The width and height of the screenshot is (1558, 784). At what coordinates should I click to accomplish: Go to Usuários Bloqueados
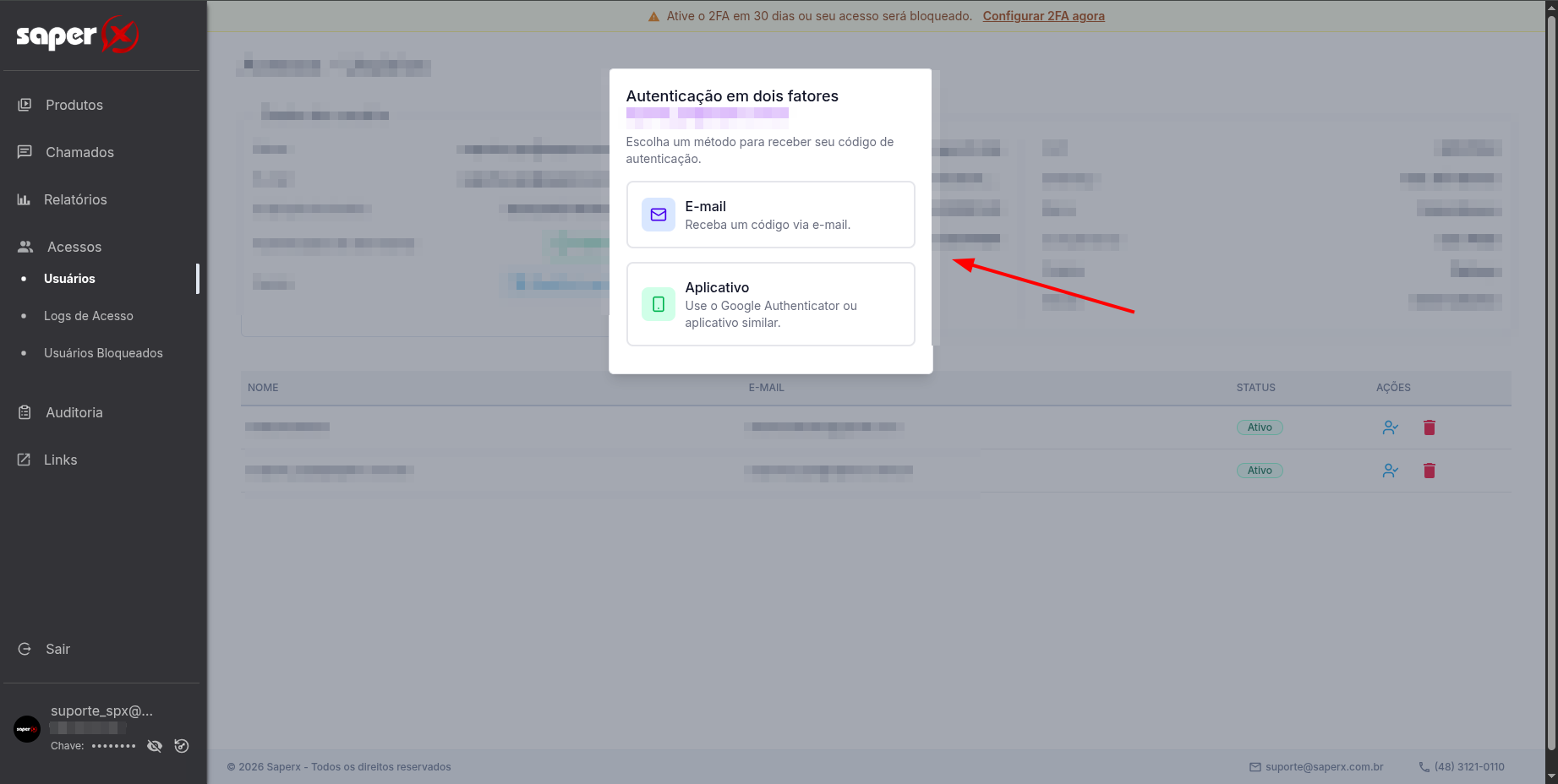(103, 353)
